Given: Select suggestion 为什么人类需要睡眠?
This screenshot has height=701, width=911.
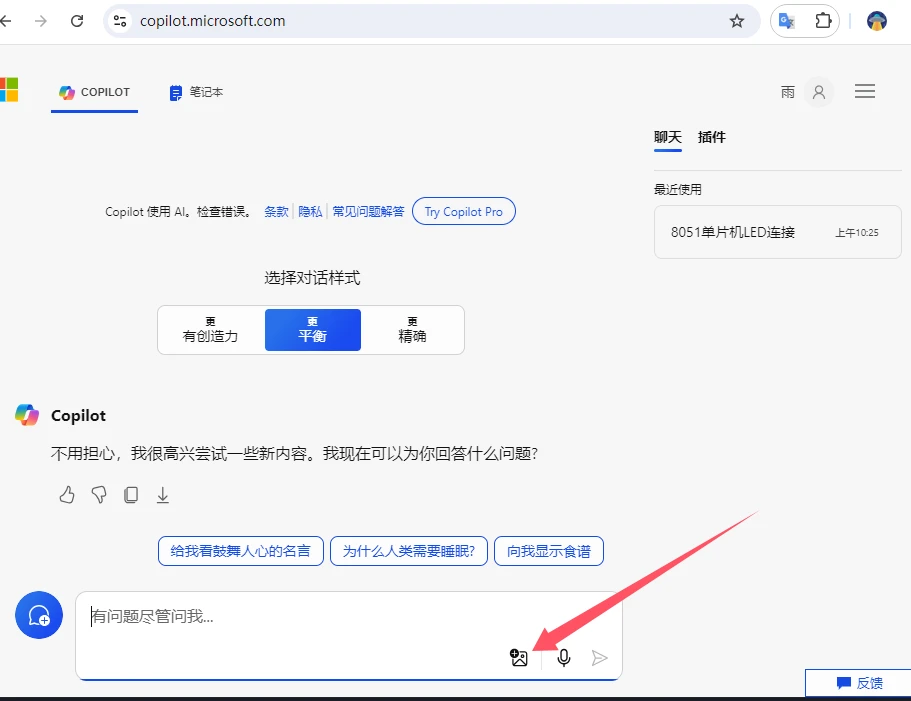Looking at the screenshot, I should pyautogui.click(x=408, y=551).
